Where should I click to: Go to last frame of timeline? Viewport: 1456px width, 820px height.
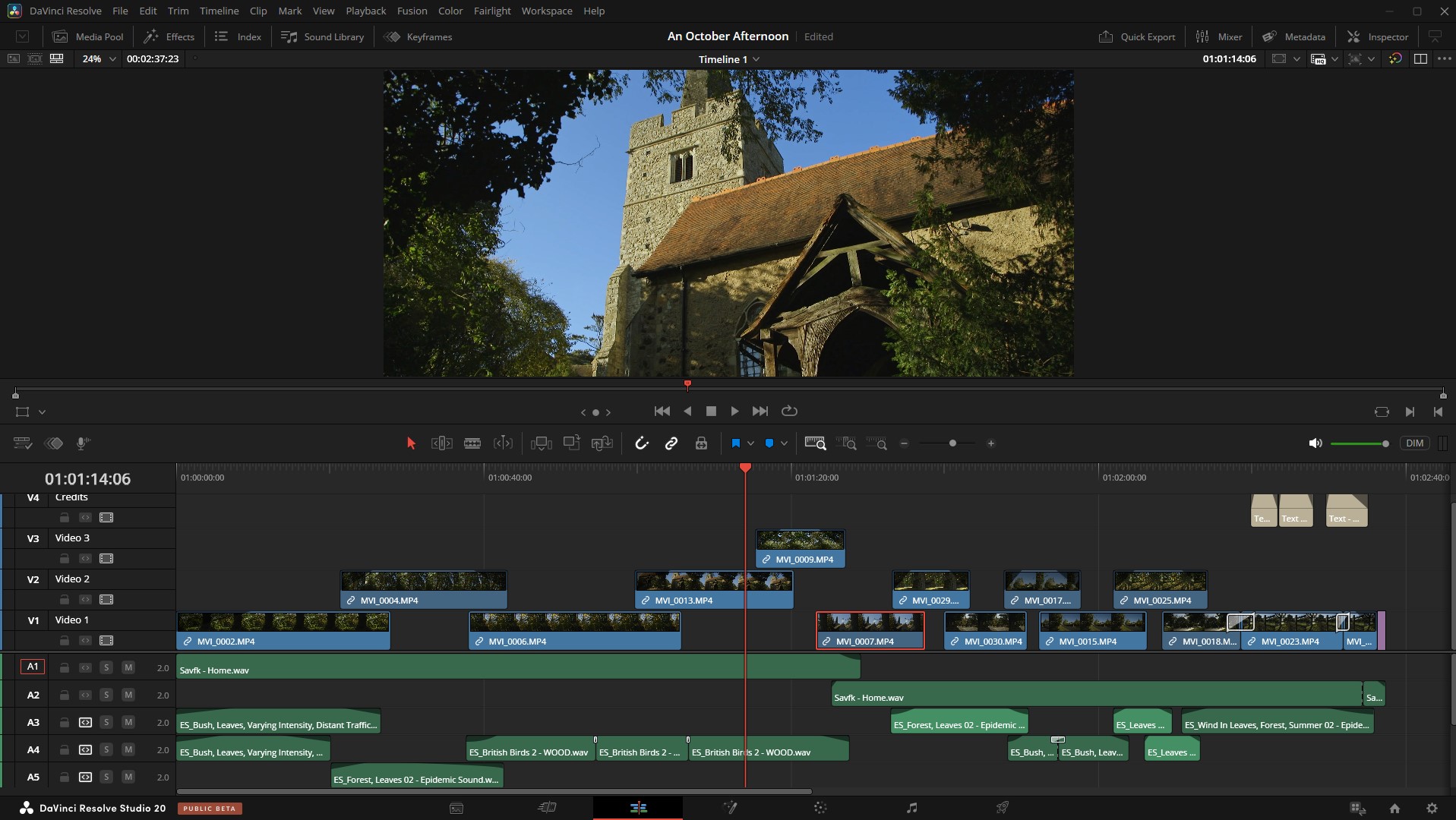click(760, 411)
